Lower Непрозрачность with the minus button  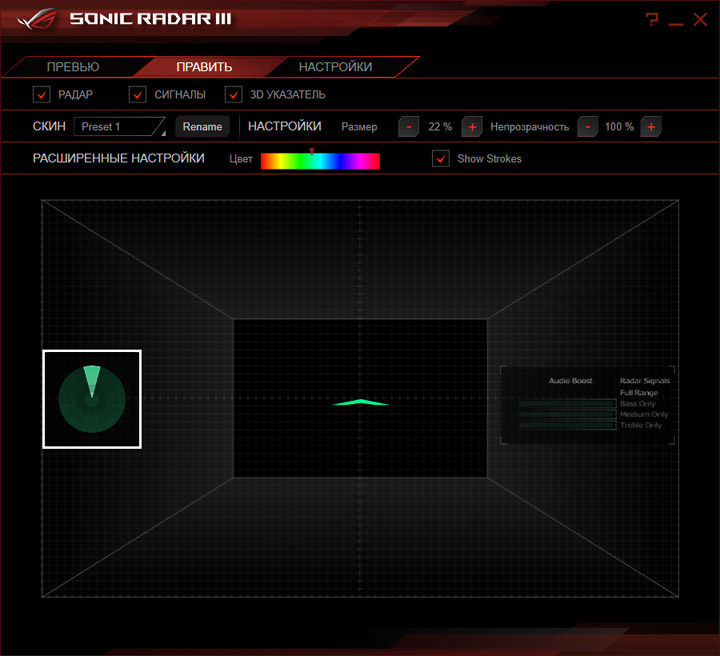point(588,127)
